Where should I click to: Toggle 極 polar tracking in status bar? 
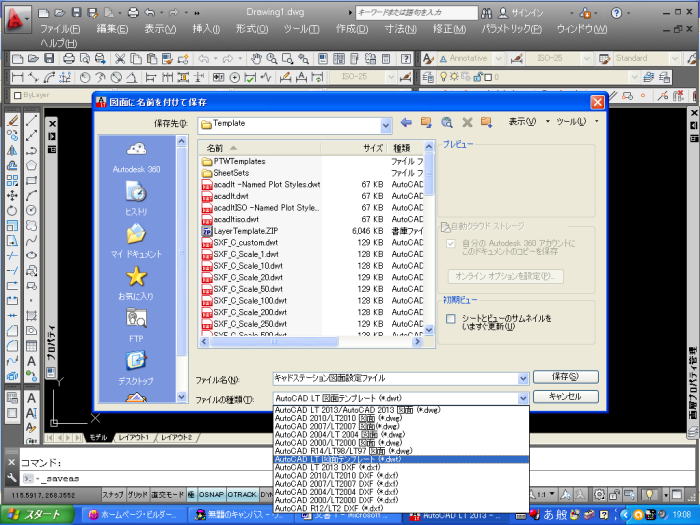[191, 495]
